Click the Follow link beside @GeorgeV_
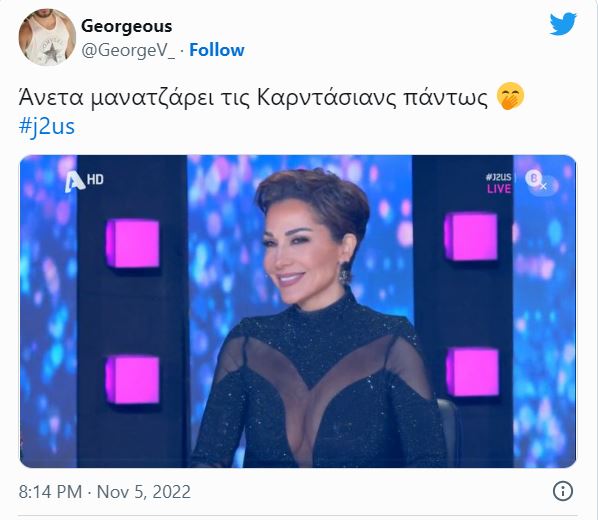Image resolution: width=598 pixels, height=520 pixels. [217, 50]
